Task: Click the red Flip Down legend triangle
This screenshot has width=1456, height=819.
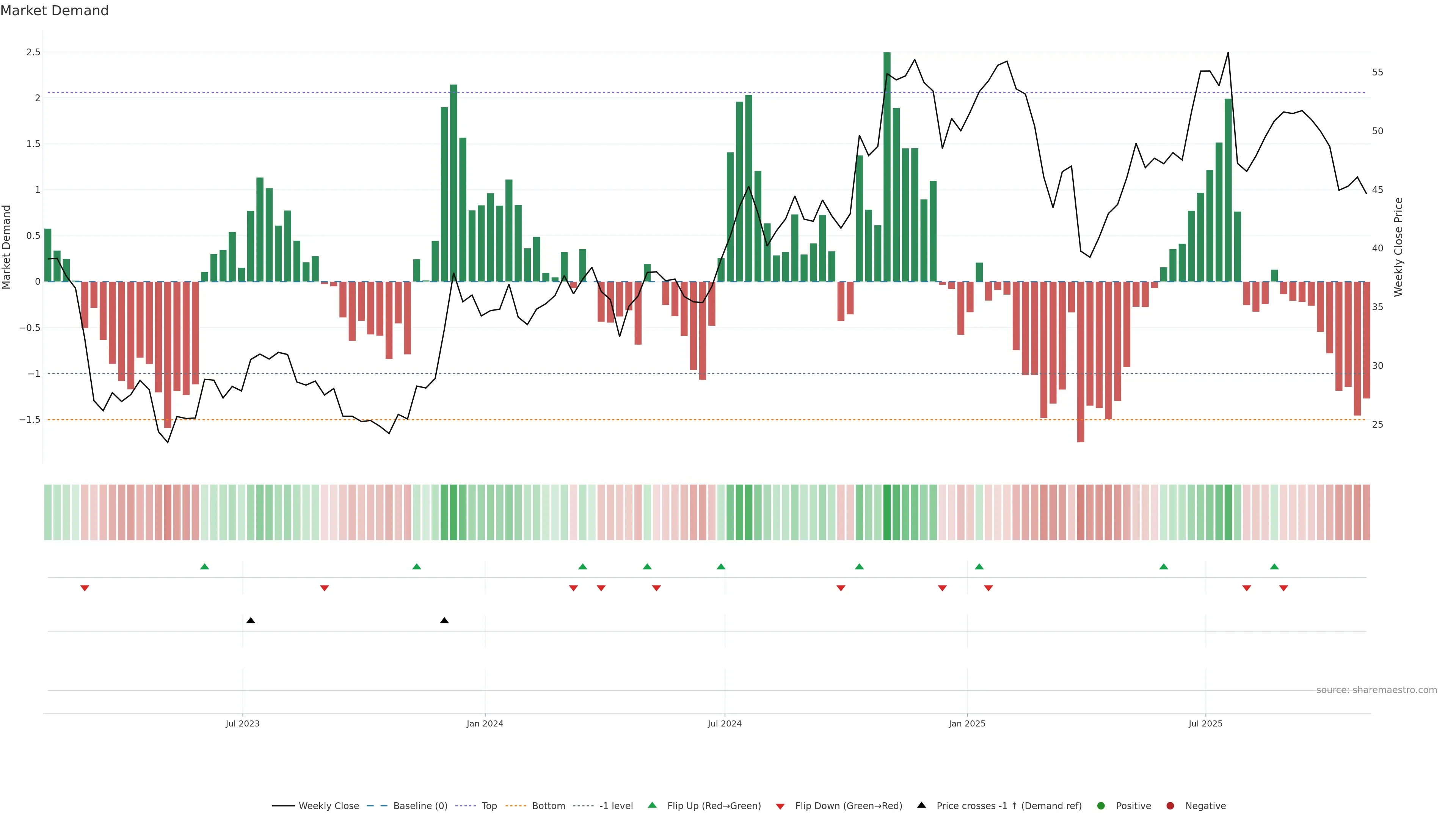Action: 780,806
